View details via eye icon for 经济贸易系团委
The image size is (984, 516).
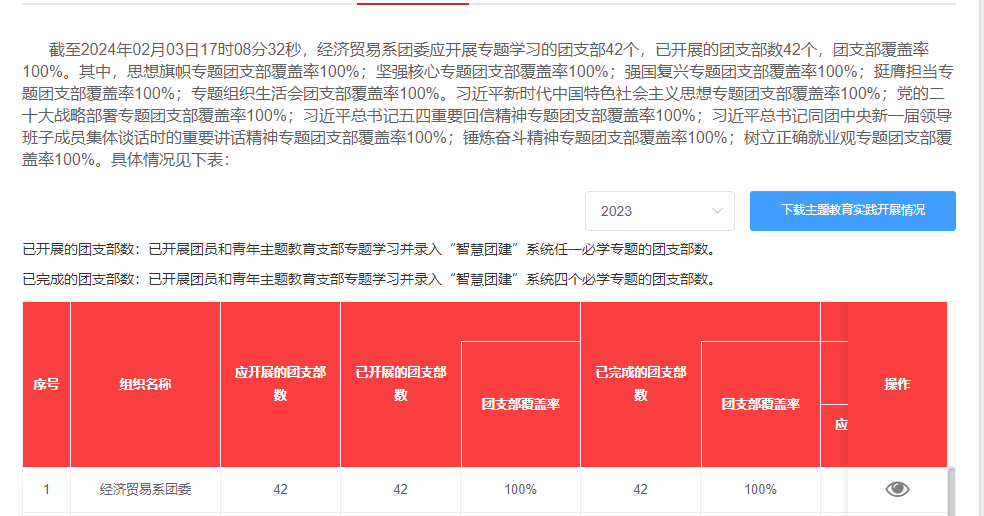[897, 489]
